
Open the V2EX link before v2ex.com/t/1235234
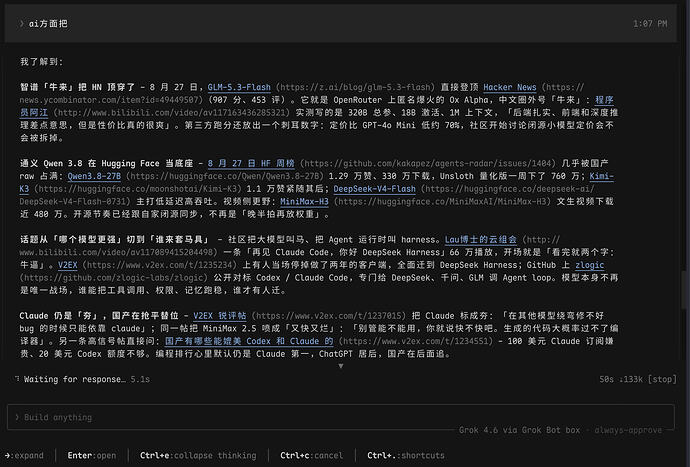point(68,265)
